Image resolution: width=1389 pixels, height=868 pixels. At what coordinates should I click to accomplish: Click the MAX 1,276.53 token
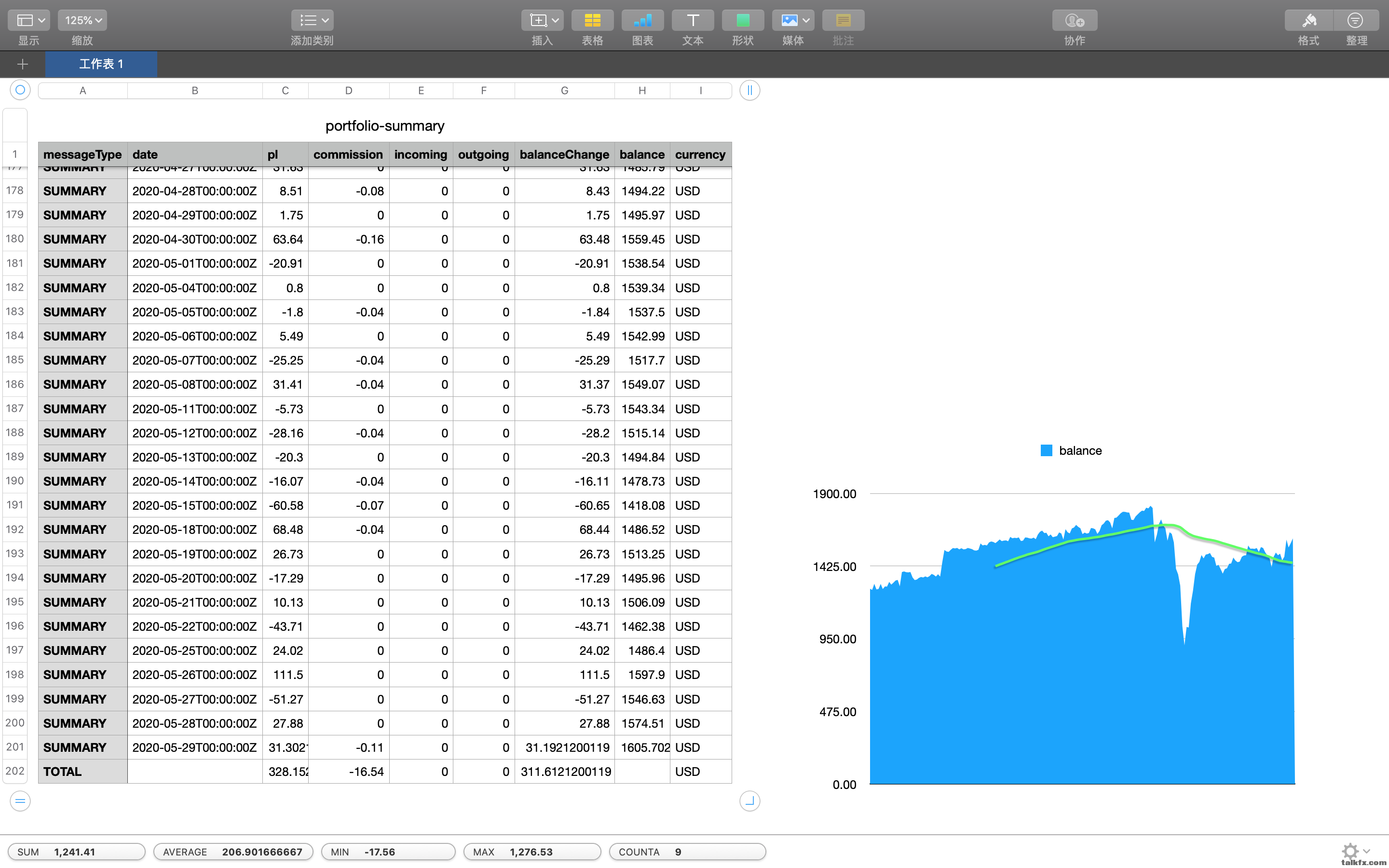point(532,852)
